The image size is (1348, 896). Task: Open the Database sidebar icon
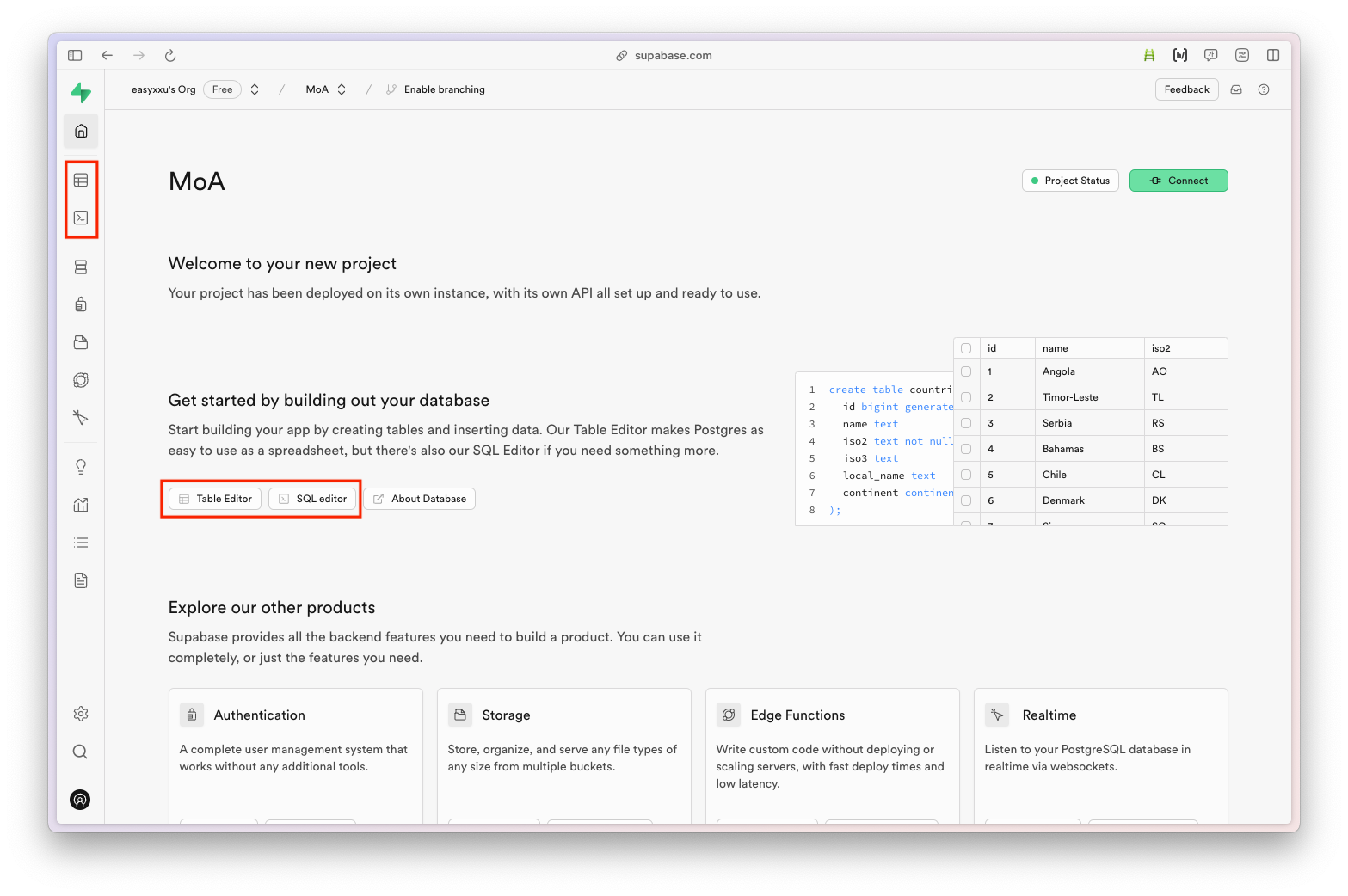point(81,267)
